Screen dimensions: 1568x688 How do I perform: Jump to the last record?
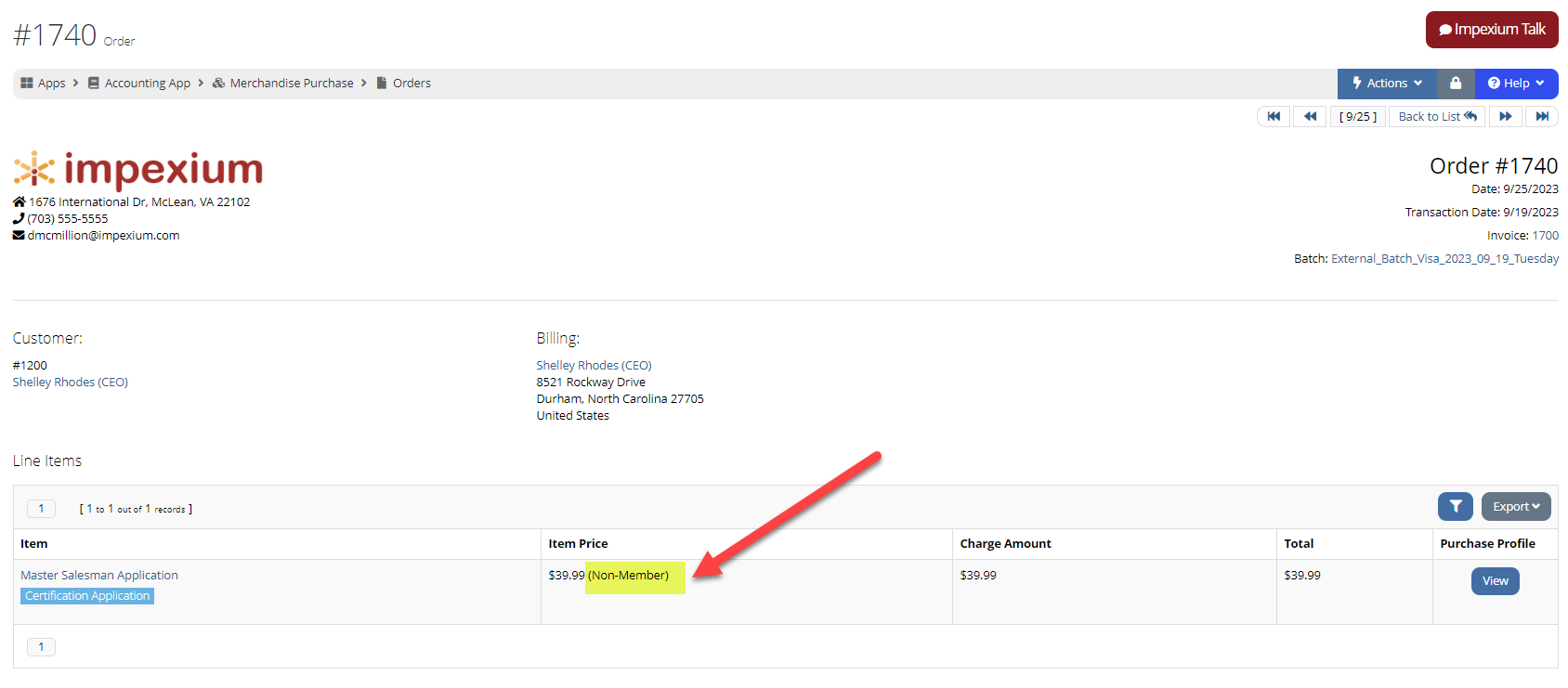pyautogui.click(x=1542, y=116)
